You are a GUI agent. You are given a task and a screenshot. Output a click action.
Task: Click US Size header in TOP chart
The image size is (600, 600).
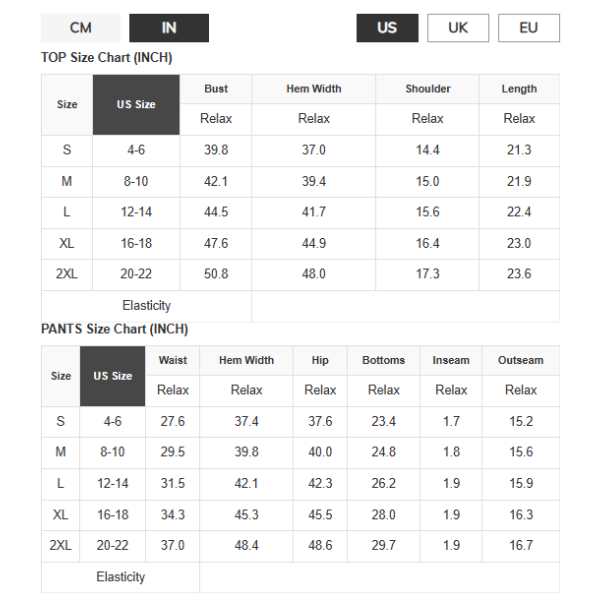[x=137, y=104]
